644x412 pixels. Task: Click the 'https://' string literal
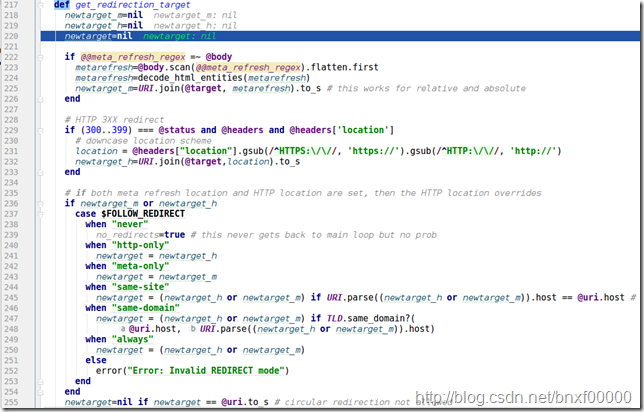pos(373,151)
